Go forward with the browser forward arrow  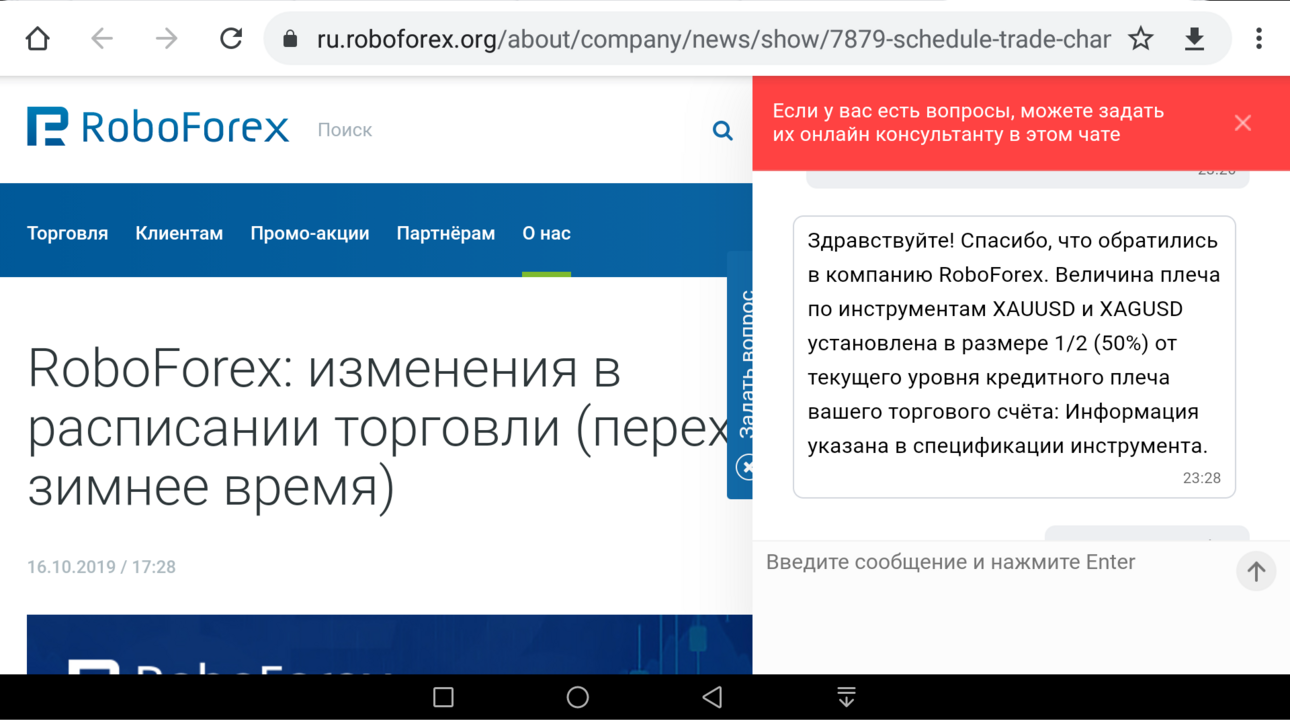166,39
